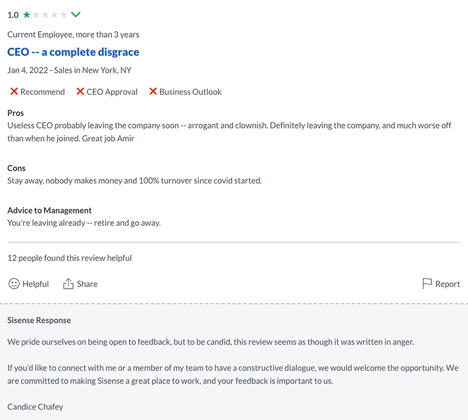Mark the review as Helpful

click(x=28, y=284)
